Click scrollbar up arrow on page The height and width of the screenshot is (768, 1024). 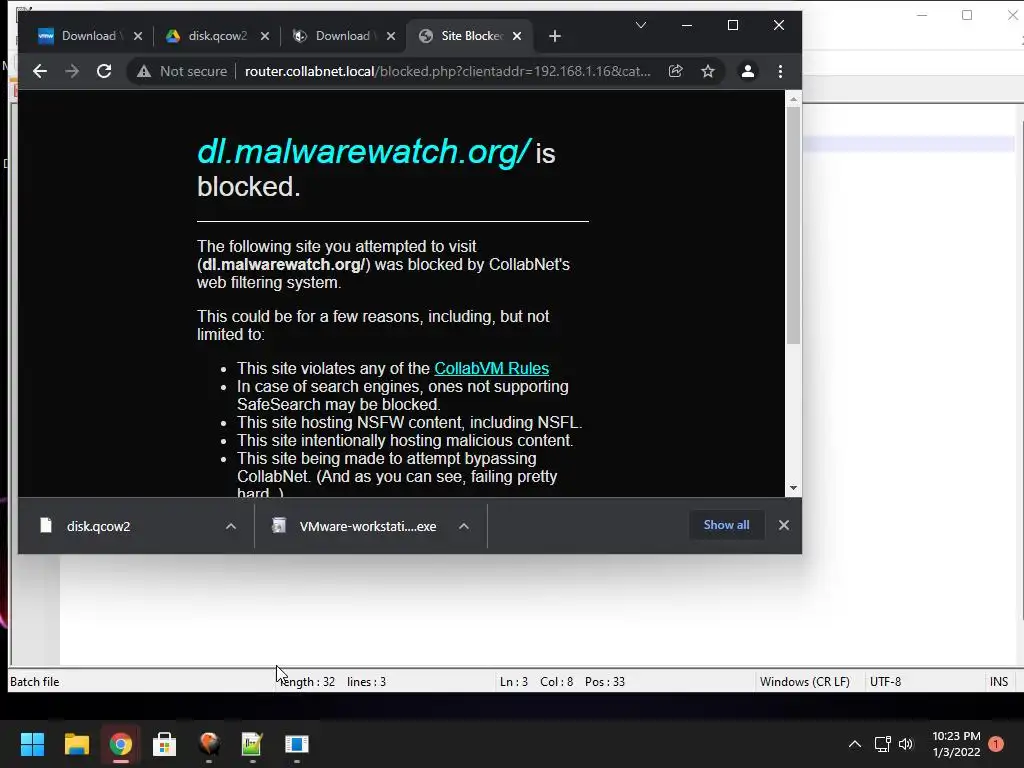pyautogui.click(x=793, y=99)
